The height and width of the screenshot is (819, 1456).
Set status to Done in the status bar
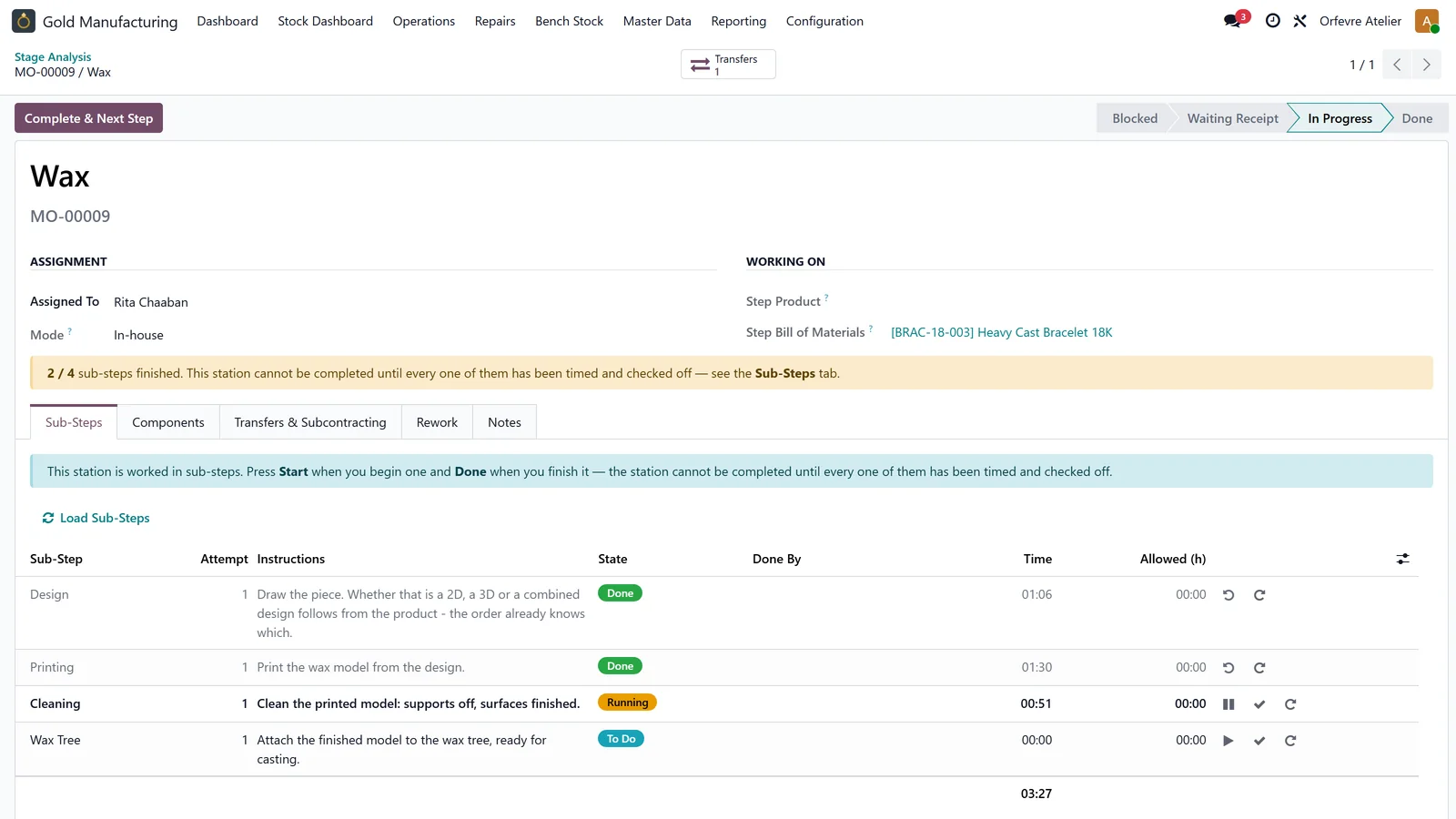click(1417, 118)
